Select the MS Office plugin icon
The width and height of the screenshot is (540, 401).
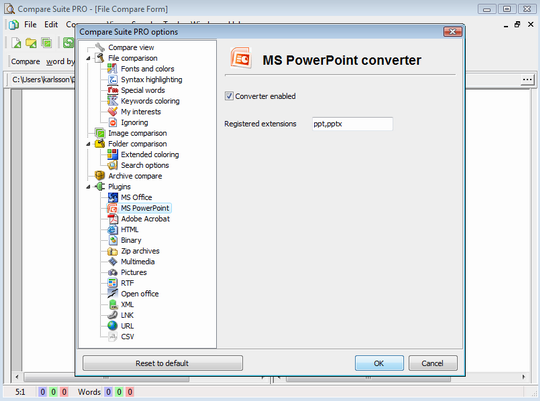pos(112,197)
